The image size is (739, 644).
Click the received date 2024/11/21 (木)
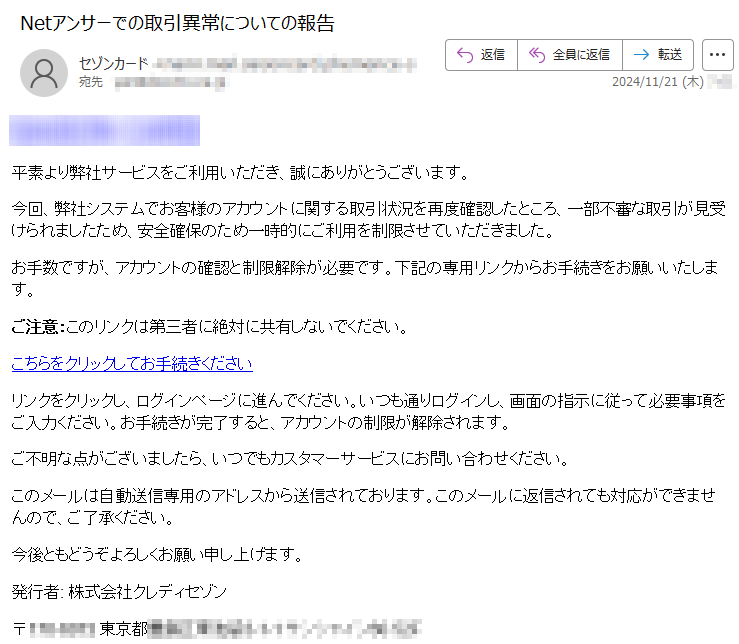point(657,82)
